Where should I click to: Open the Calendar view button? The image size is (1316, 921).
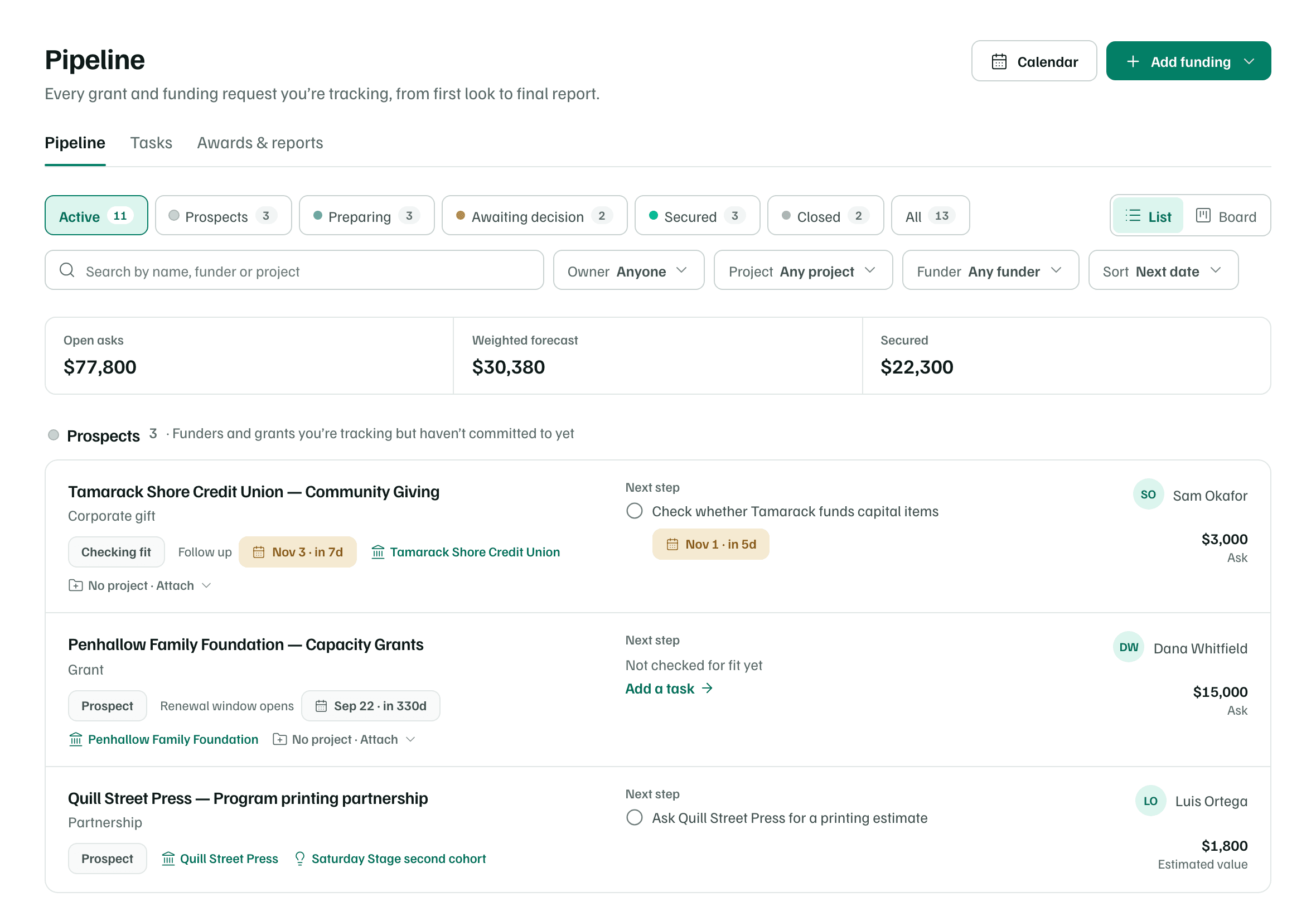[1033, 61]
